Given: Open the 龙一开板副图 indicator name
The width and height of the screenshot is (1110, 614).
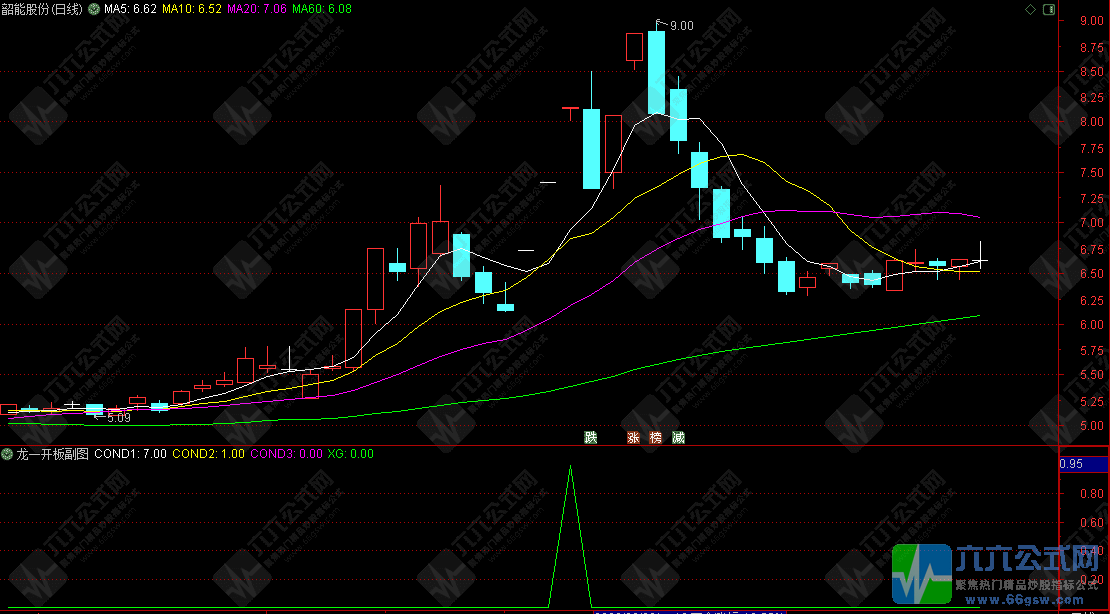Looking at the screenshot, I should click(x=52, y=453).
